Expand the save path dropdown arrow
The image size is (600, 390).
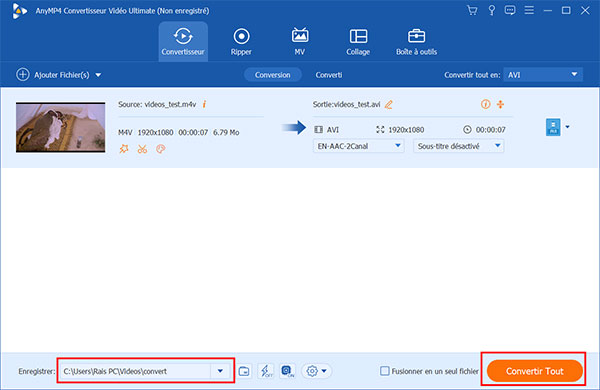pos(220,371)
